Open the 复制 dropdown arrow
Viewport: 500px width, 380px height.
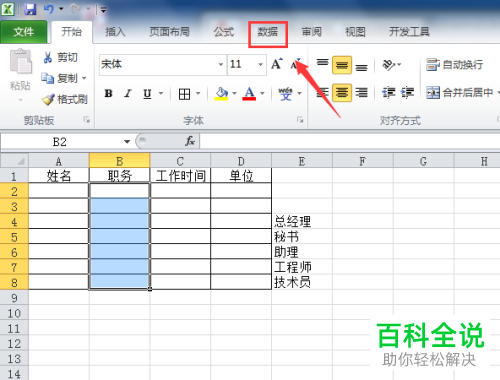pyautogui.click(x=84, y=78)
